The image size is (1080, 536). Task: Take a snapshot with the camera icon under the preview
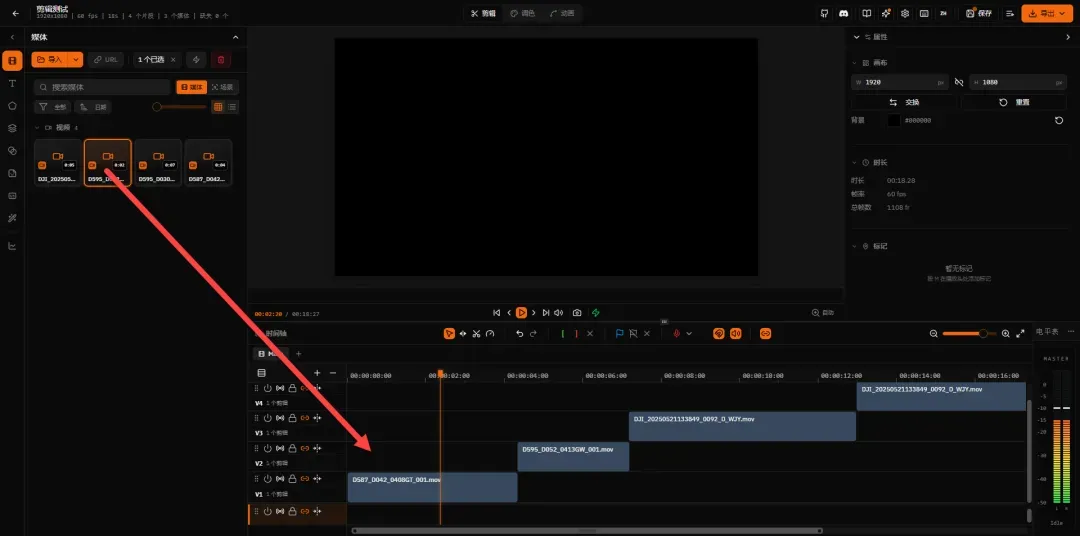577,313
